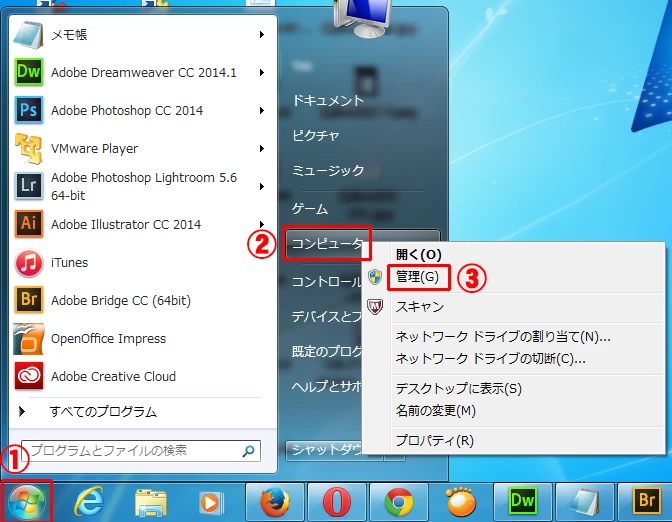Image resolution: width=672 pixels, height=522 pixels.
Task: Switch to Dreamweaver on the taskbar
Action: [523, 502]
